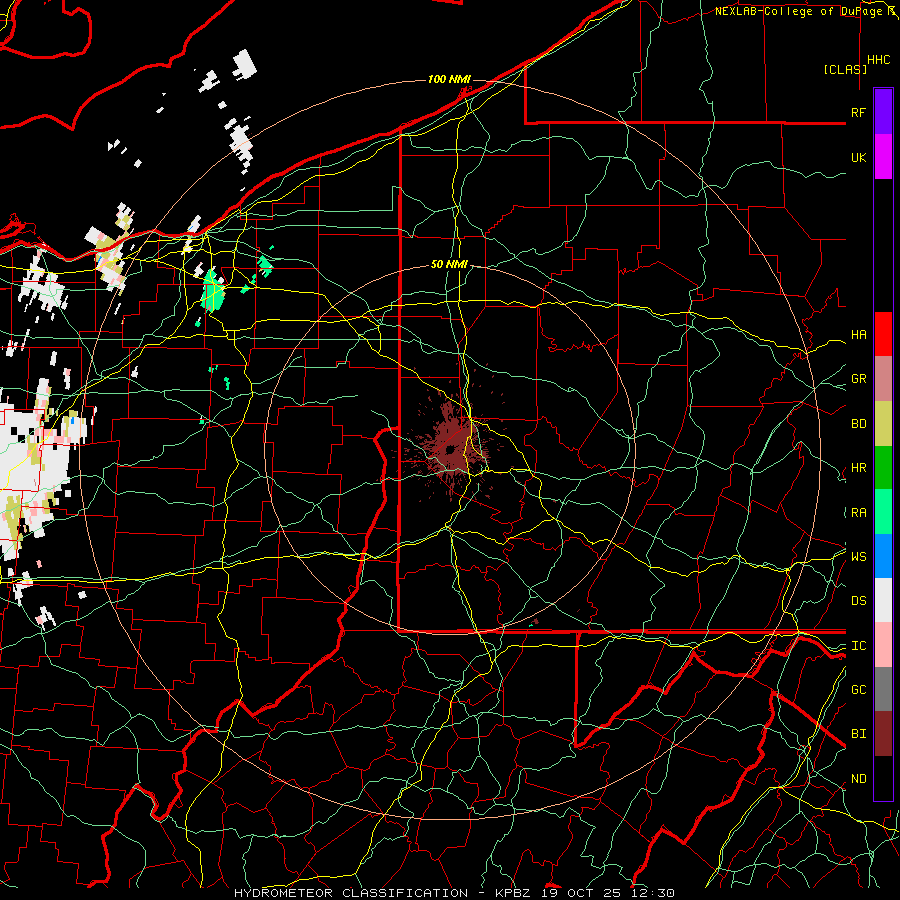Click the BD legend label
900x900 pixels.
[858, 424]
